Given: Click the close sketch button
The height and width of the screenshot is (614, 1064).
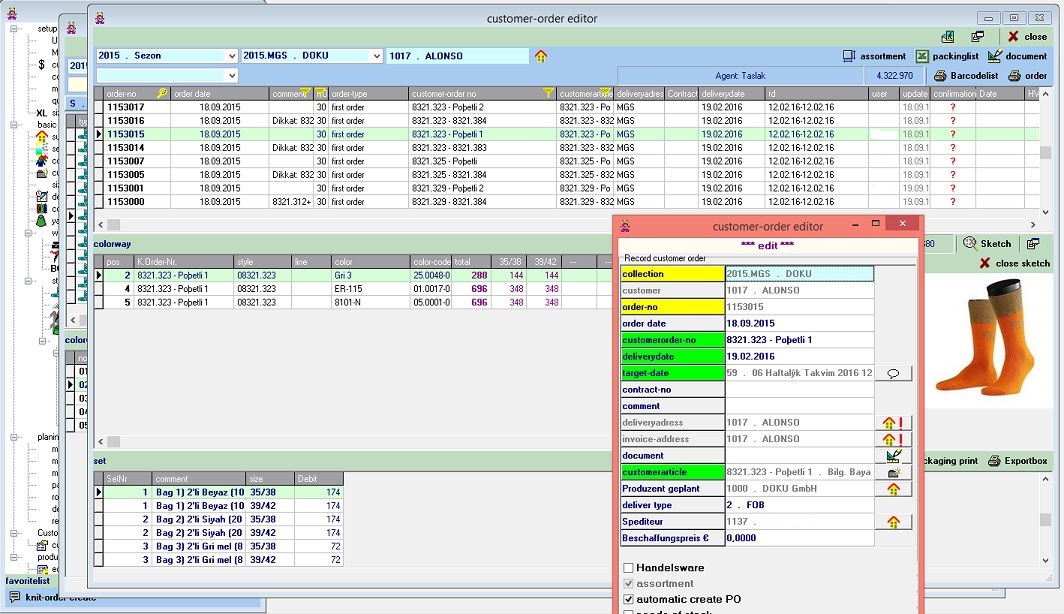Looking at the screenshot, I should coord(1014,263).
